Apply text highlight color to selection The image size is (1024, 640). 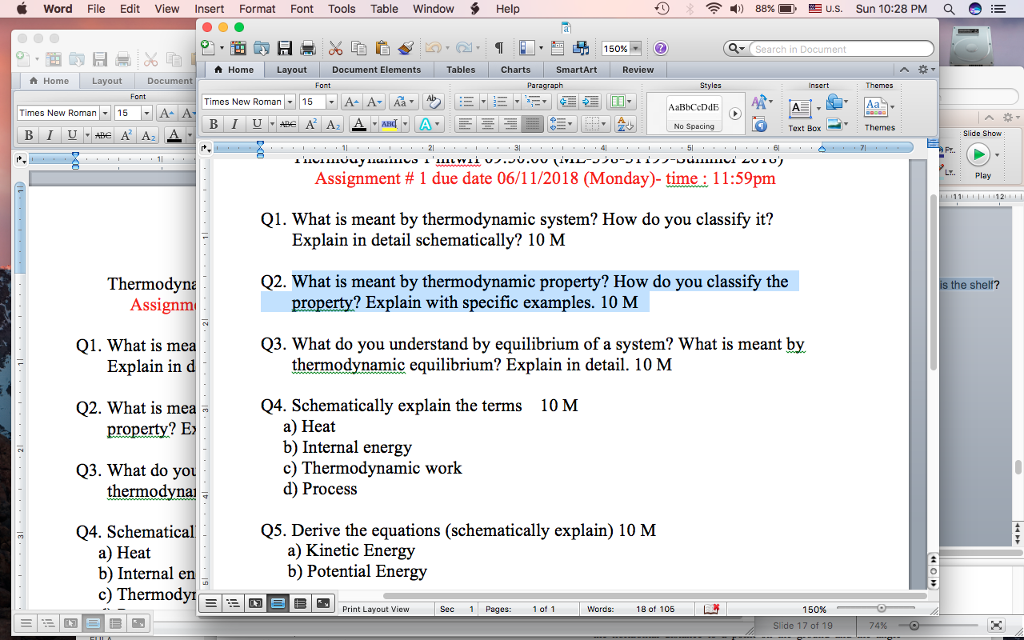[x=391, y=123]
